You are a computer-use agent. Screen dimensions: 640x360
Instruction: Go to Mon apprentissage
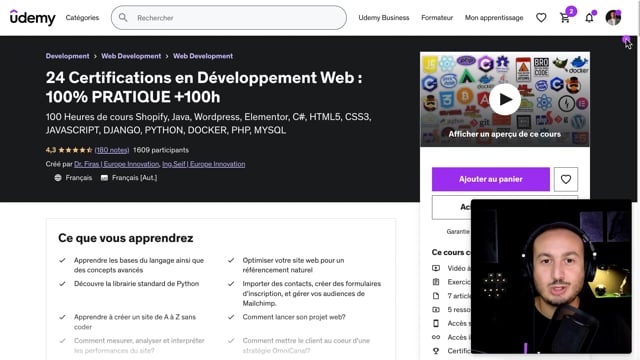[494, 18]
